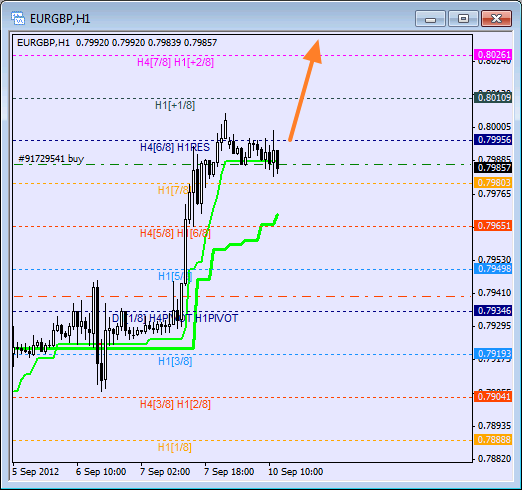The height and width of the screenshot is (490, 522).
Task: Click the H4[3/8] H1[2/8] level label
Action: click(x=175, y=404)
